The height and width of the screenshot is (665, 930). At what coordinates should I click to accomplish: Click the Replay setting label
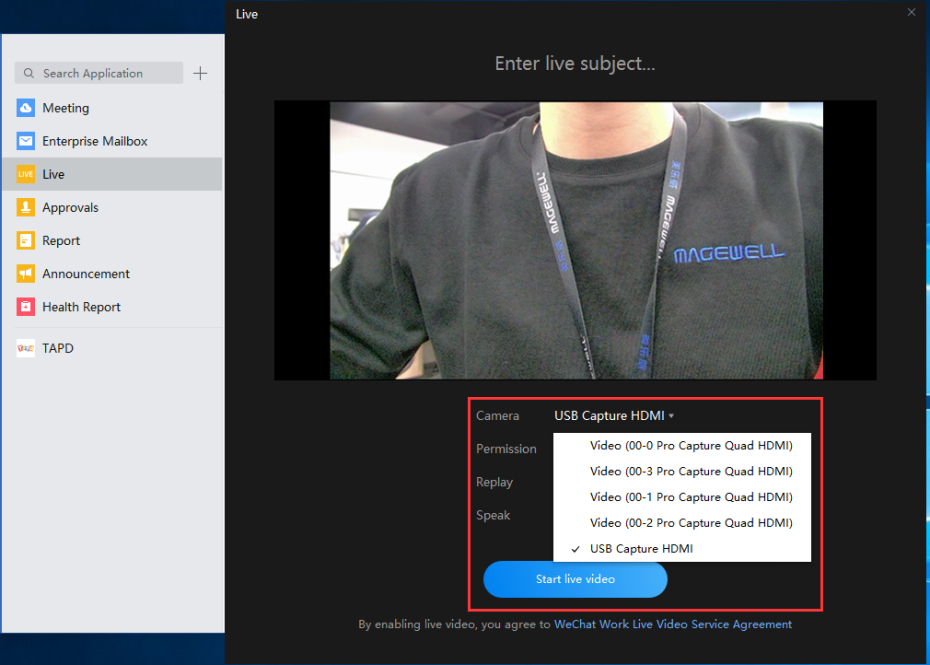494,482
